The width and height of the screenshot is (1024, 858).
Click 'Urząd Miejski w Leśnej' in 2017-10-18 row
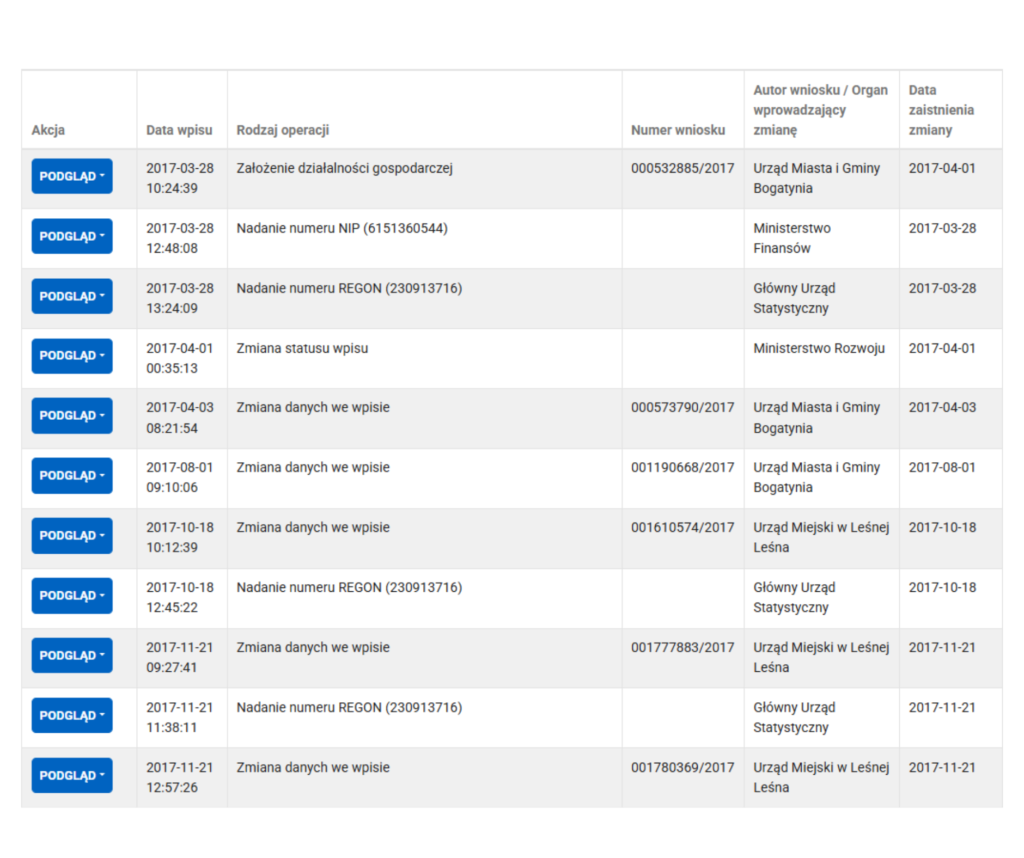pos(821,537)
